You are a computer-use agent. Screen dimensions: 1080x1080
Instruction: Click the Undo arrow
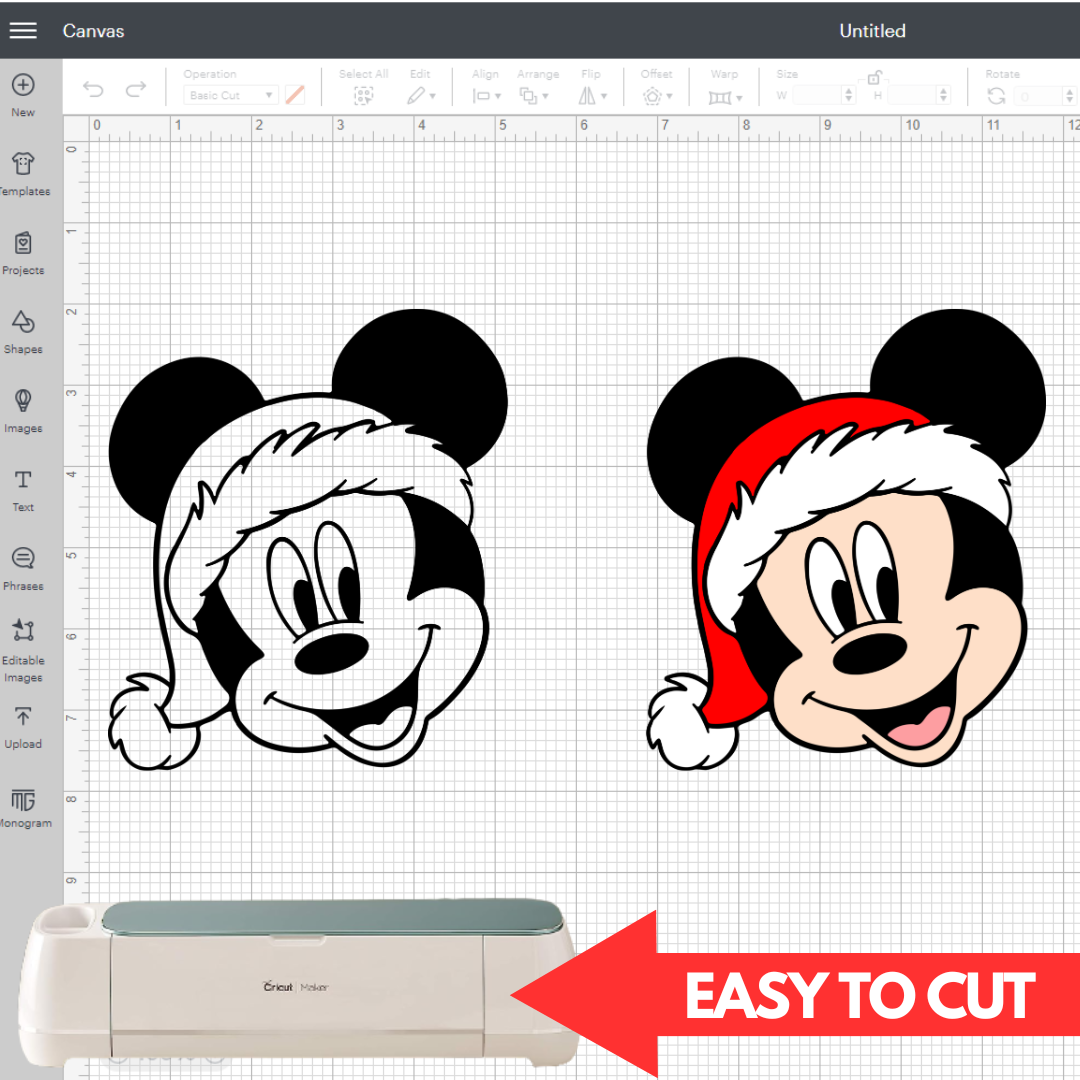[93, 89]
